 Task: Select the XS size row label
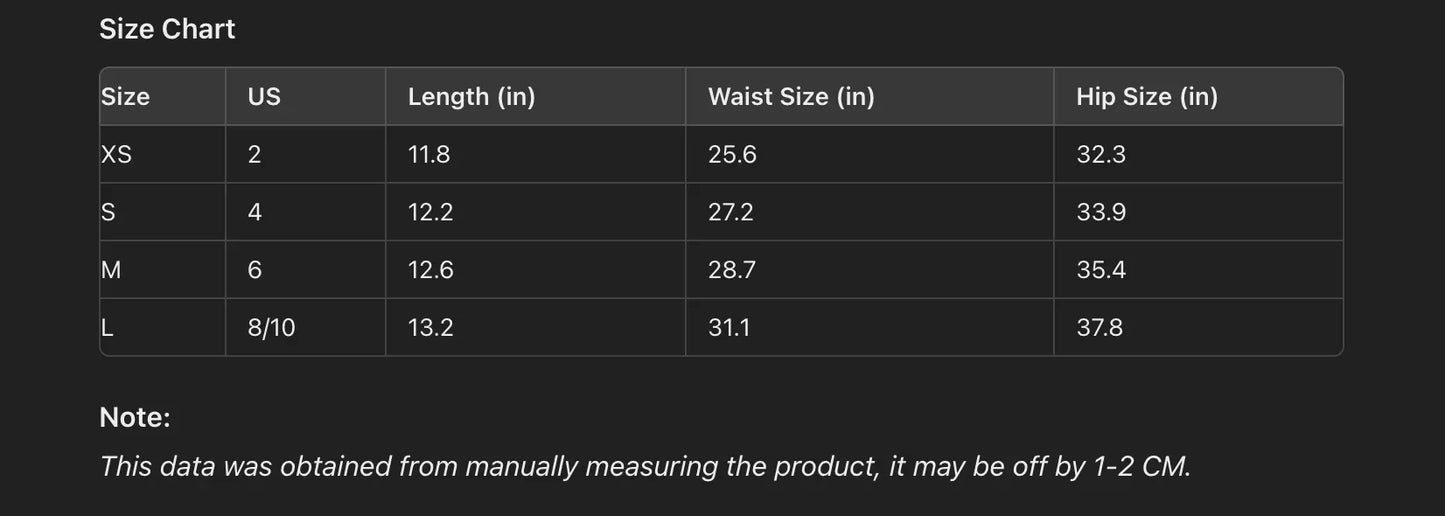tap(116, 155)
